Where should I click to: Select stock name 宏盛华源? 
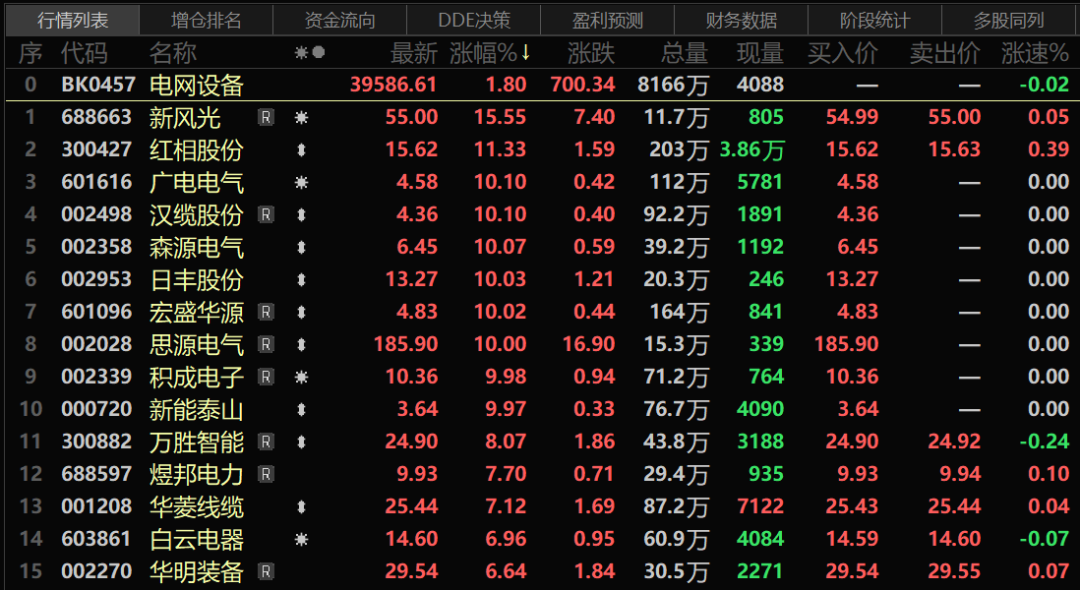(x=196, y=312)
